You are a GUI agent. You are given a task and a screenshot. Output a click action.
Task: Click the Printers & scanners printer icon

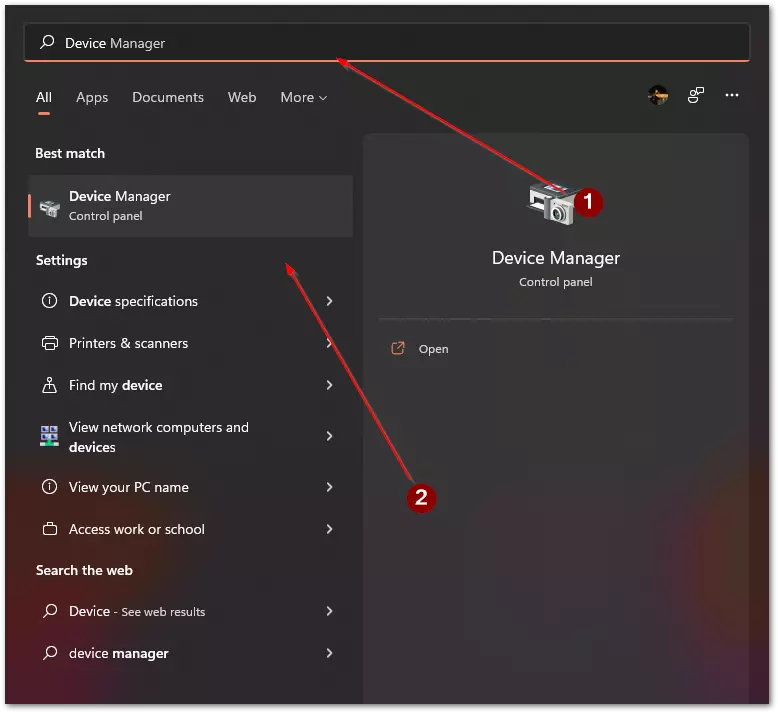click(x=50, y=343)
